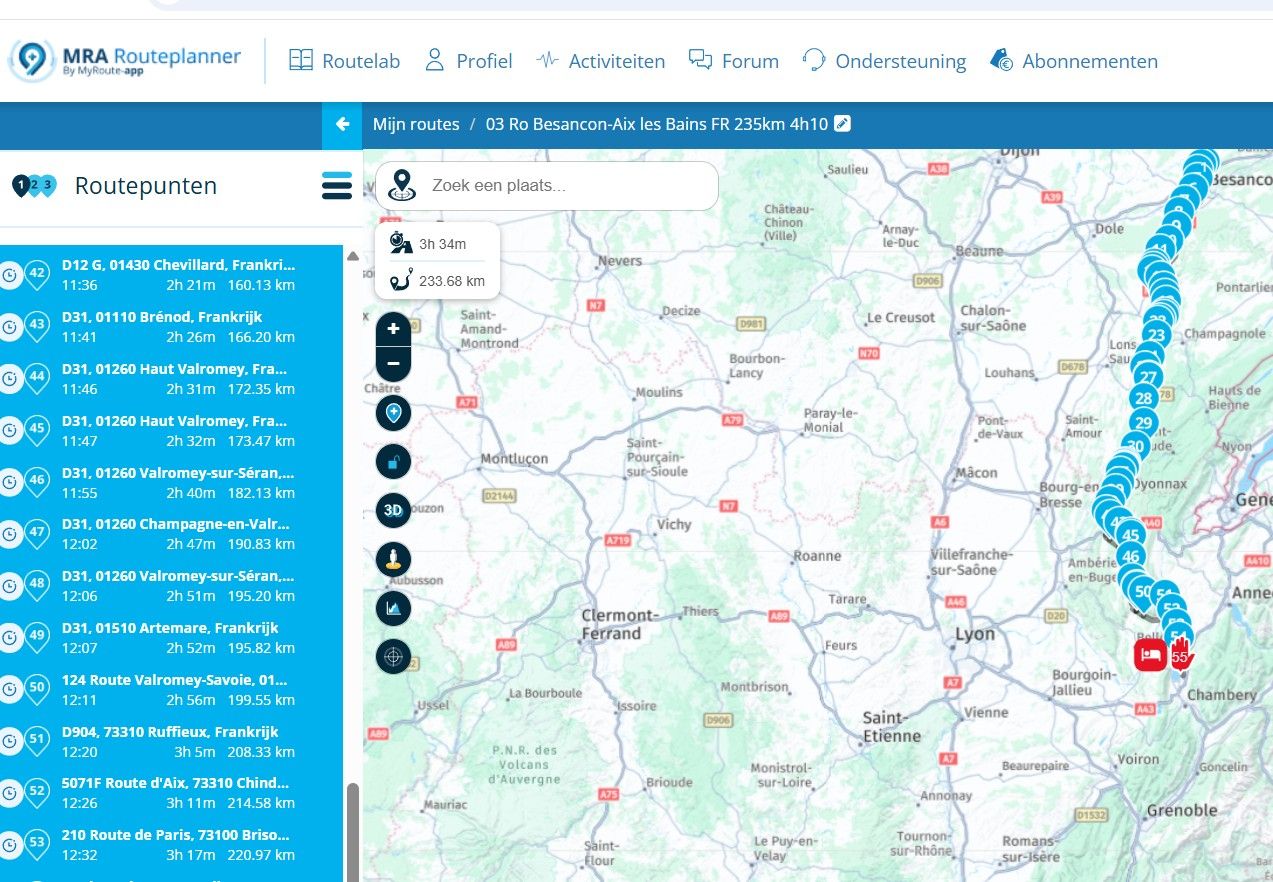This screenshot has height=882, width=1273.
Task: Select waypoint 48 Valromey-sur-Séran at 12:06
Action: (x=171, y=586)
